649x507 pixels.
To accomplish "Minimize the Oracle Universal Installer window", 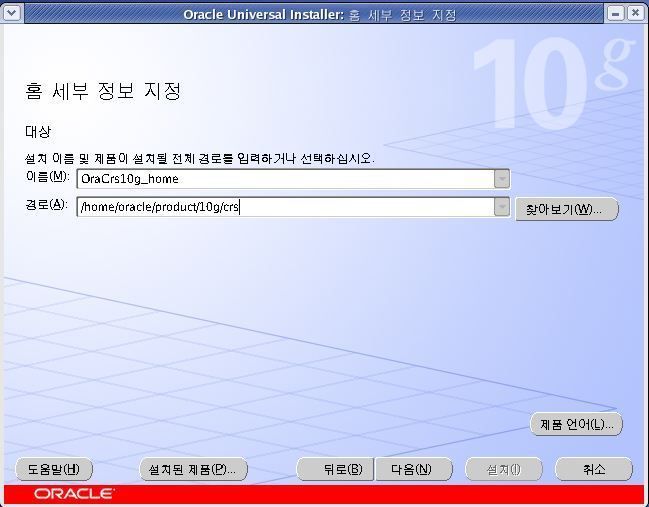I will pos(615,13).
